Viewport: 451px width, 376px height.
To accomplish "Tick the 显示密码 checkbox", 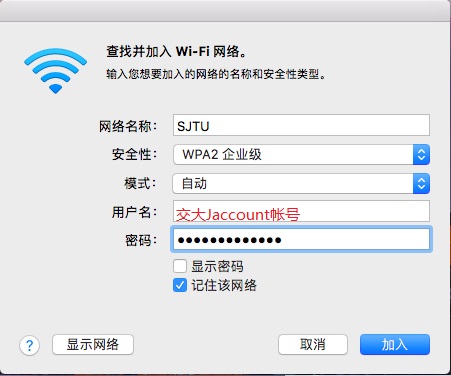I will pos(180,266).
